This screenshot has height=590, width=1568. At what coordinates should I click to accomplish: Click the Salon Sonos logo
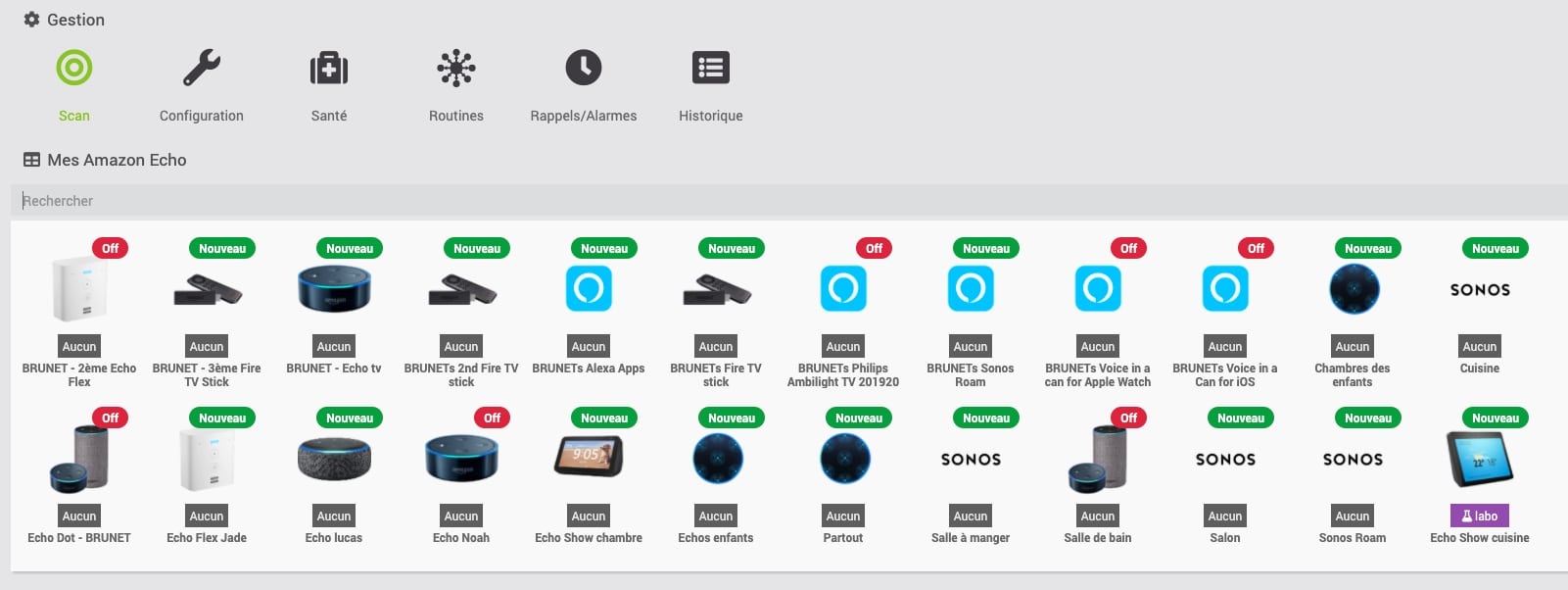coord(1225,460)
